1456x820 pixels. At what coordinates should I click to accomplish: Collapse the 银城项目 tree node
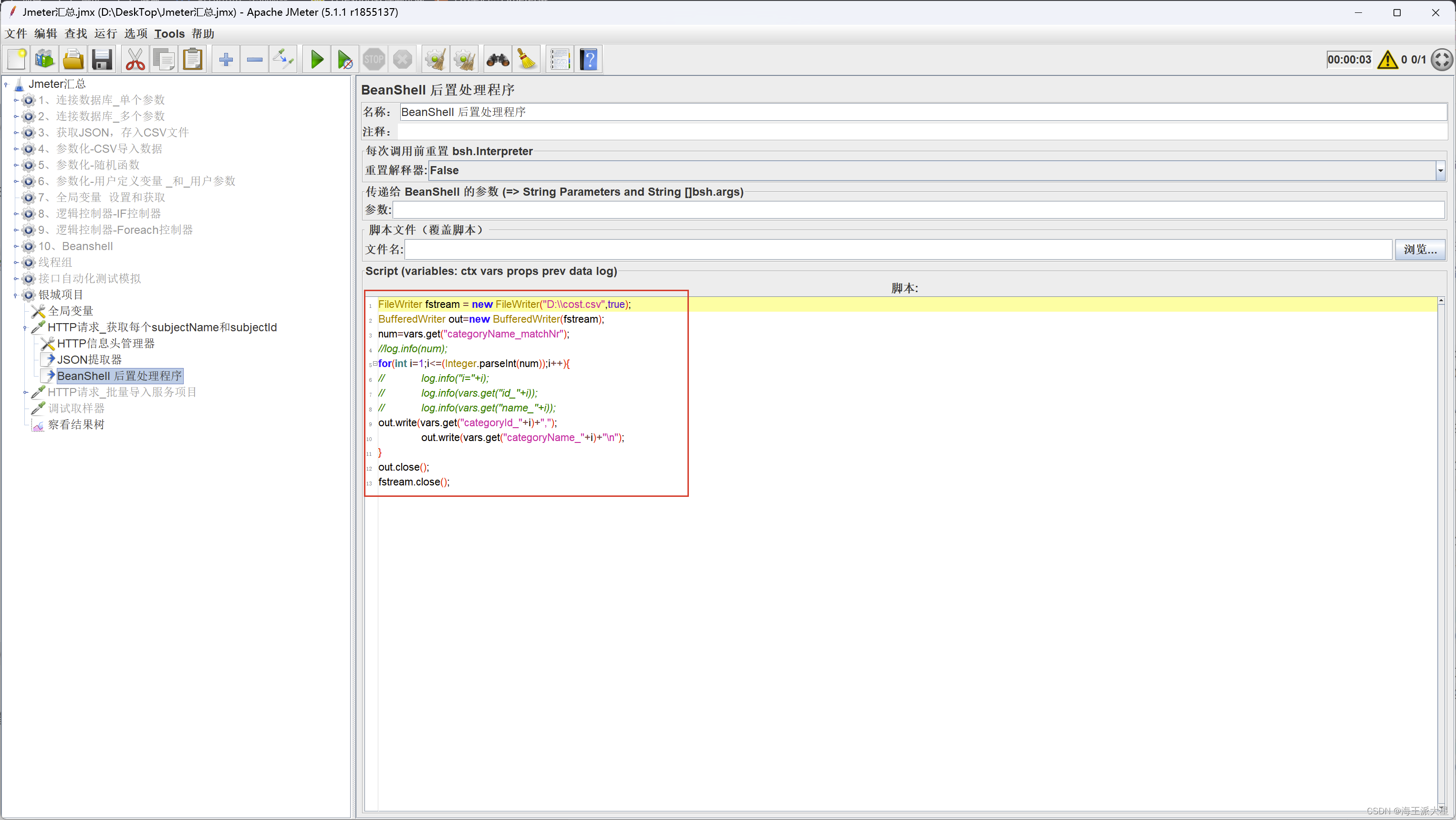coord(15,294)
